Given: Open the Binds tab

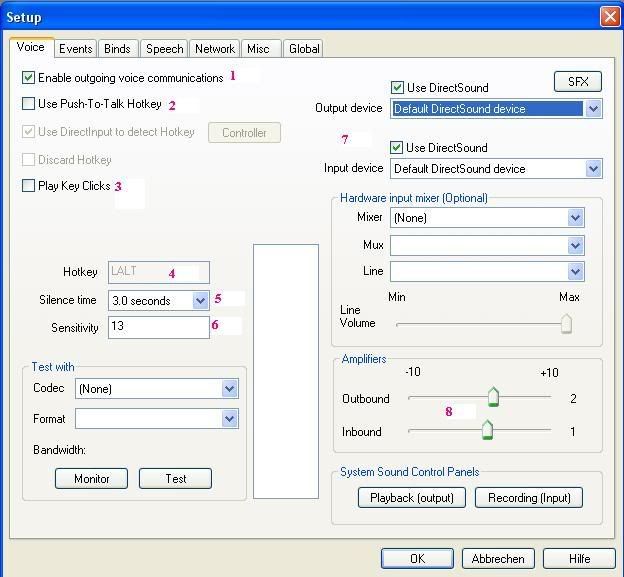Looking at the screenshot, I should pos(117,49).
